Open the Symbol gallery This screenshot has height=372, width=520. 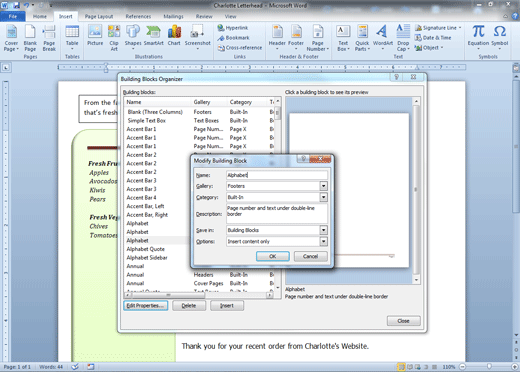(x=500, y=38)
